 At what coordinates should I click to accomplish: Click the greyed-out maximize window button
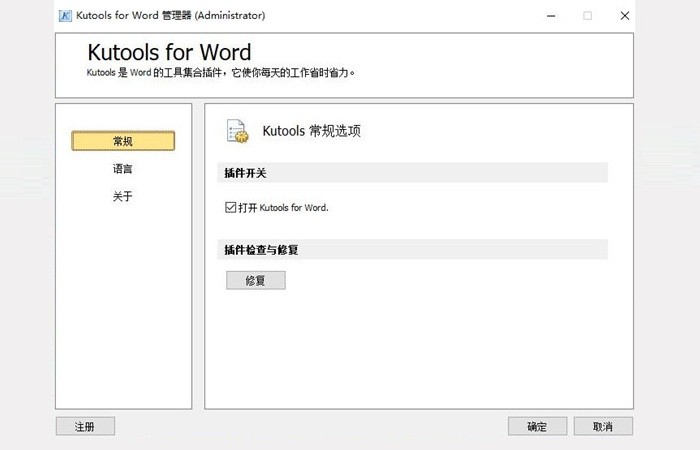(587, 15)
